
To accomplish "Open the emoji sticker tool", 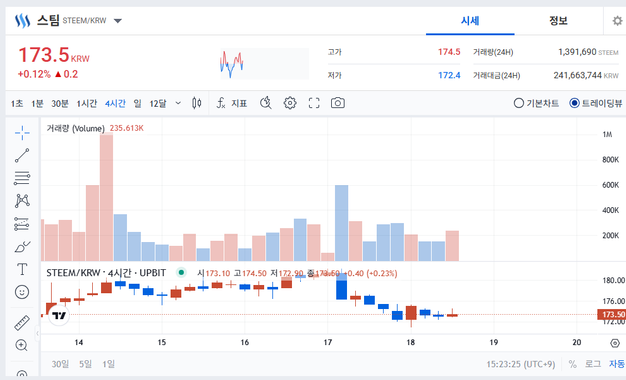I will [22, 292].
